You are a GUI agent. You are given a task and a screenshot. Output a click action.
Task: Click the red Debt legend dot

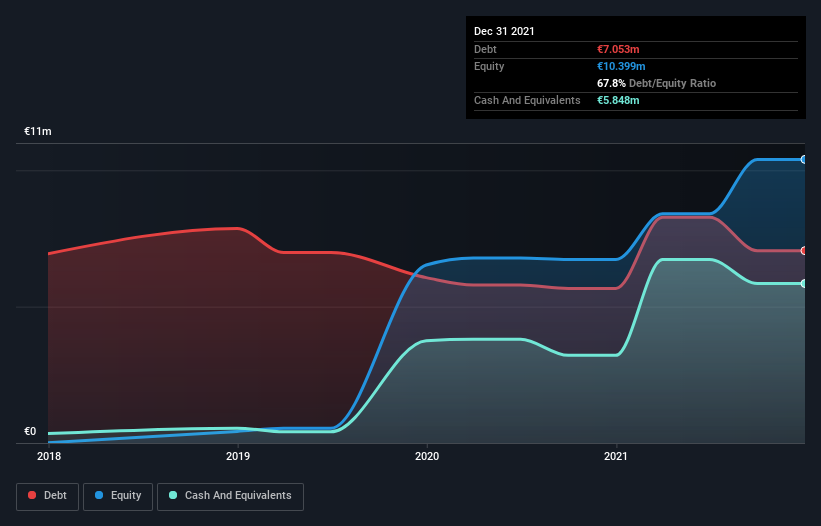(32, 495)
